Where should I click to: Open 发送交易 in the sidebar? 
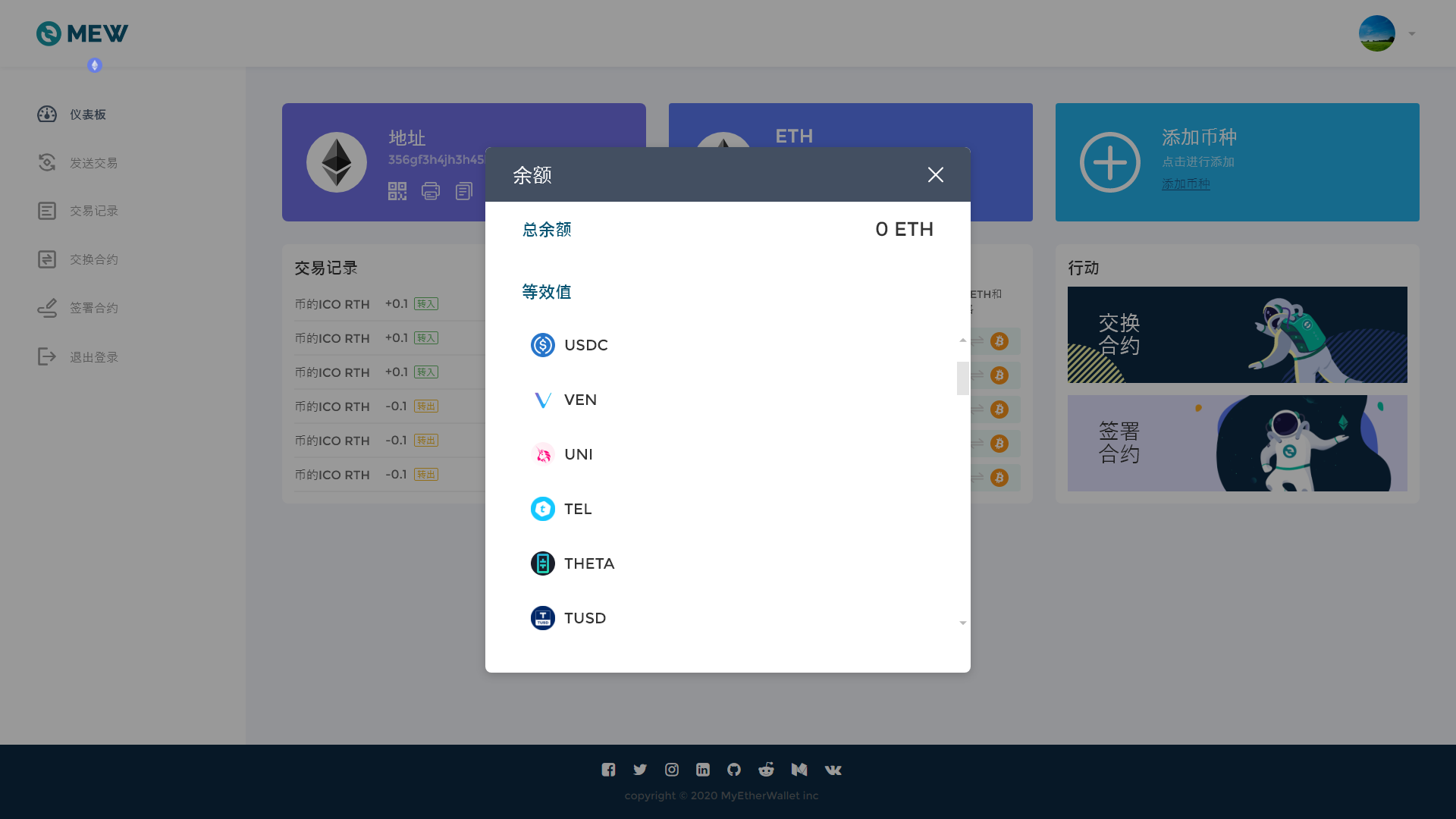[x=93, y=163]
